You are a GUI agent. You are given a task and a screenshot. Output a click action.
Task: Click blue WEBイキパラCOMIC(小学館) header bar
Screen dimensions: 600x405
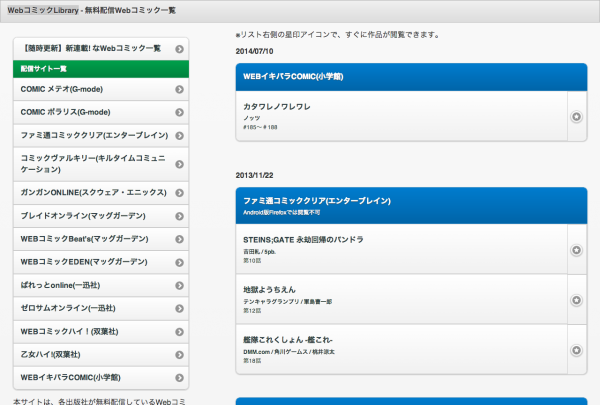tap(411, 77)
